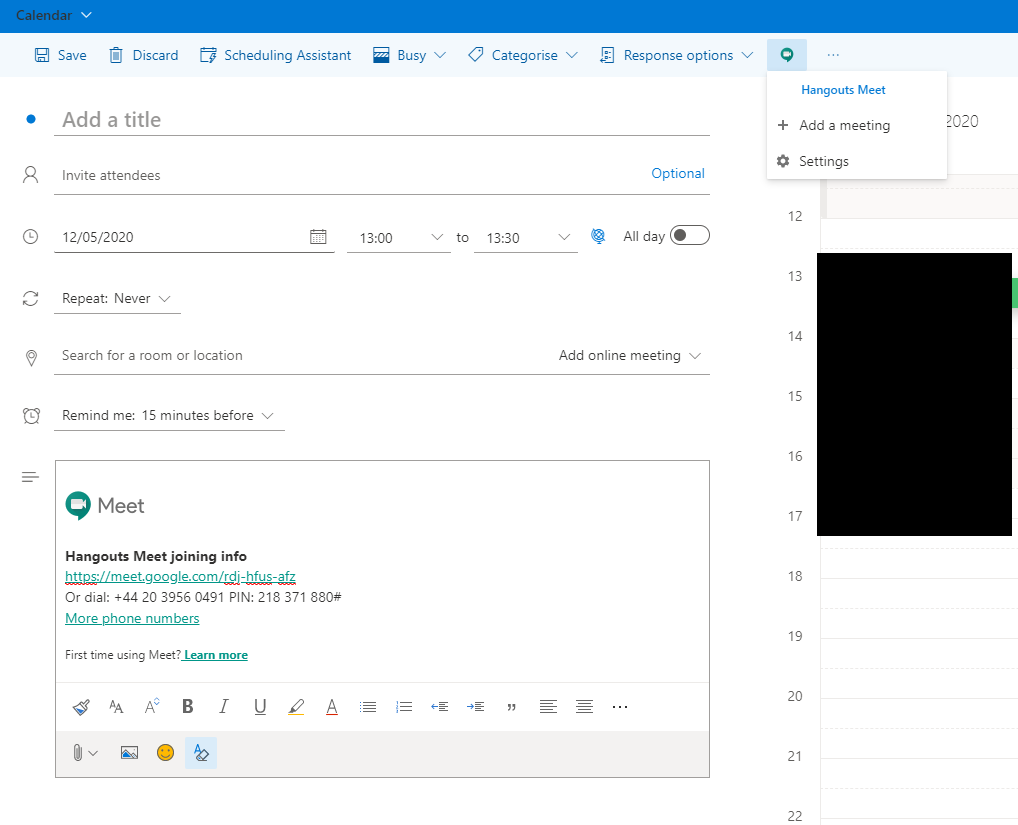This screenshot has width=1018, height=825.
Task: Open the meet.google.com meeting link
Action: coord(180,576)
